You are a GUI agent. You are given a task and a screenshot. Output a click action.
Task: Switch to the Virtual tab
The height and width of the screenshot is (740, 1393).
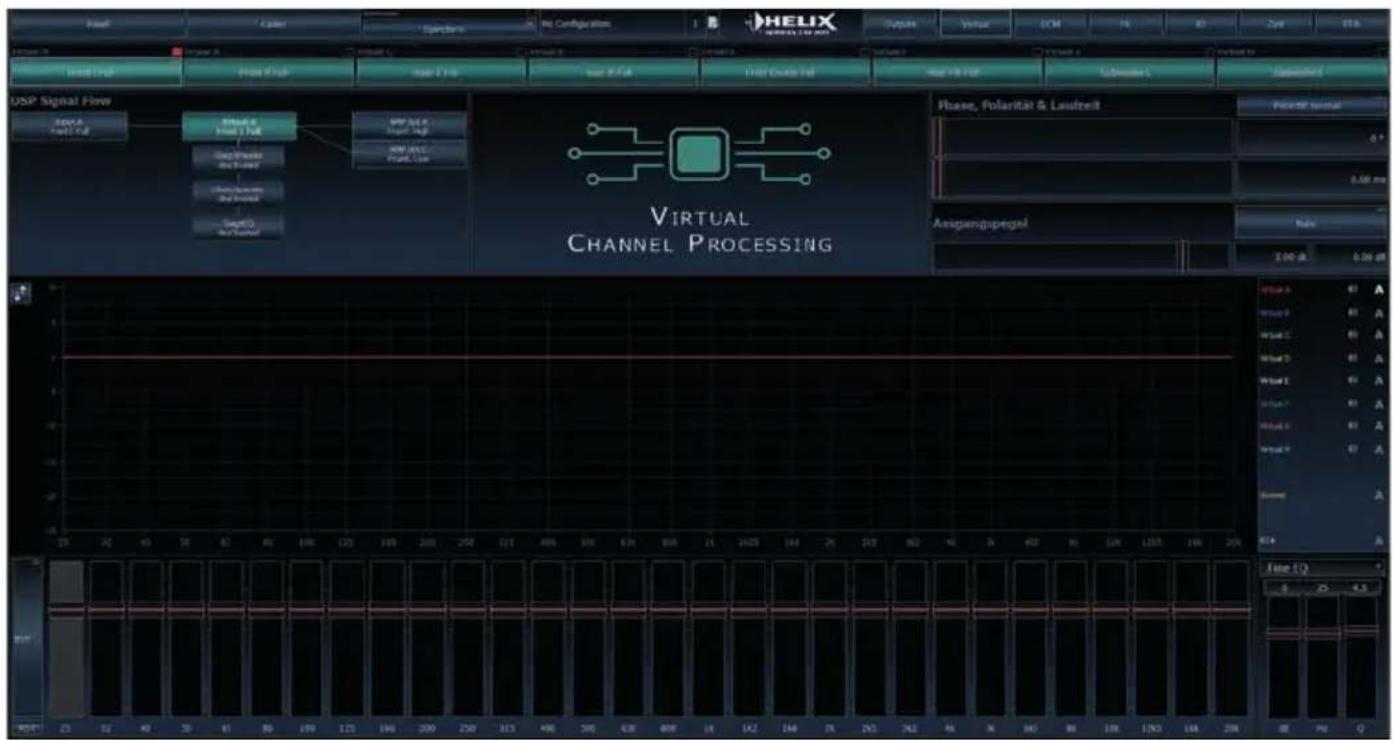point(975,23)
